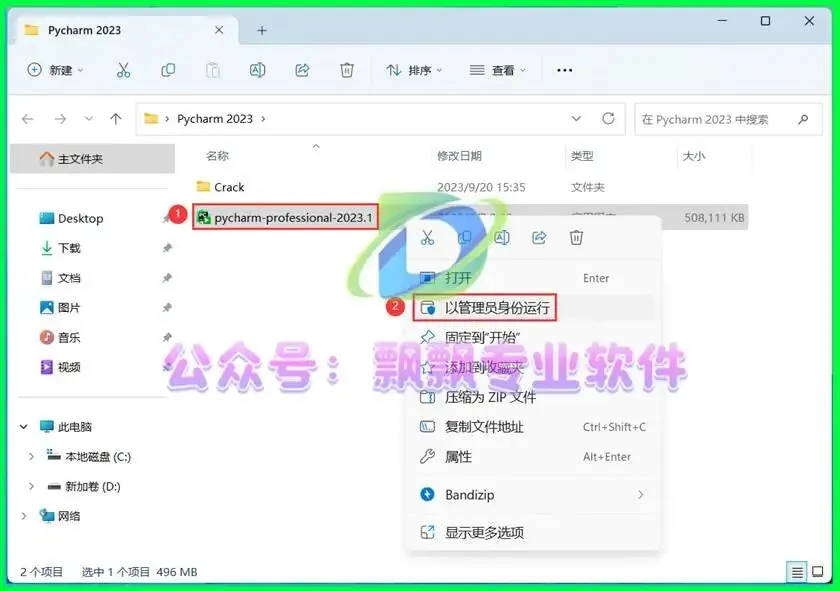Click Share icon in the context menu
This screenshot has width=840, height=591.
point(539,237)
